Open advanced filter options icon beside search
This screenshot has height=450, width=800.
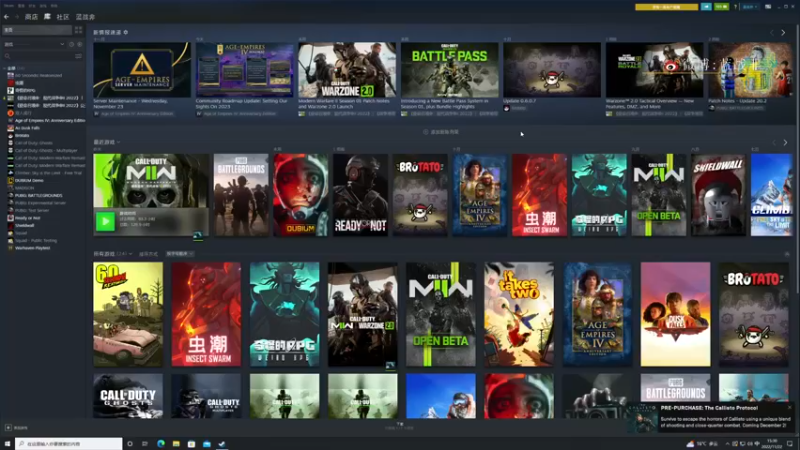tap(78, 56)
